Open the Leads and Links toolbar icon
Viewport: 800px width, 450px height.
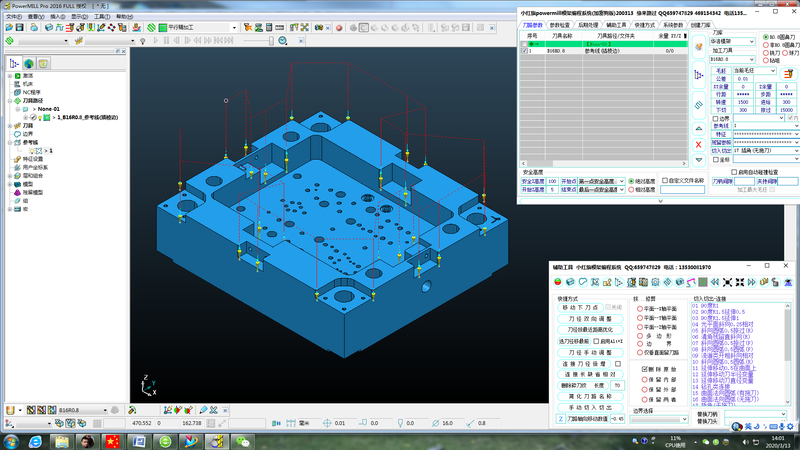click(x=90, y=28)
